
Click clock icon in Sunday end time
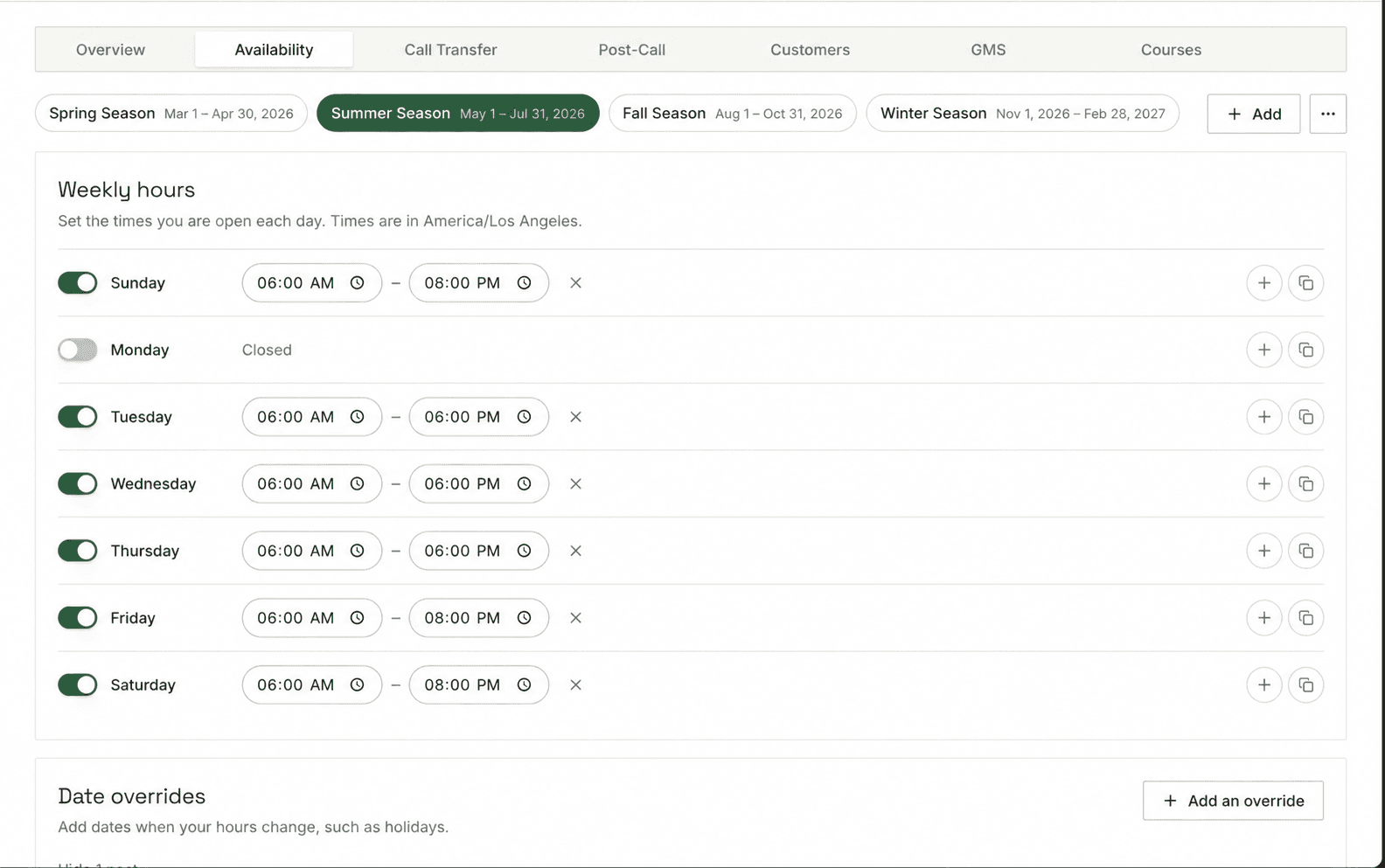524,283
